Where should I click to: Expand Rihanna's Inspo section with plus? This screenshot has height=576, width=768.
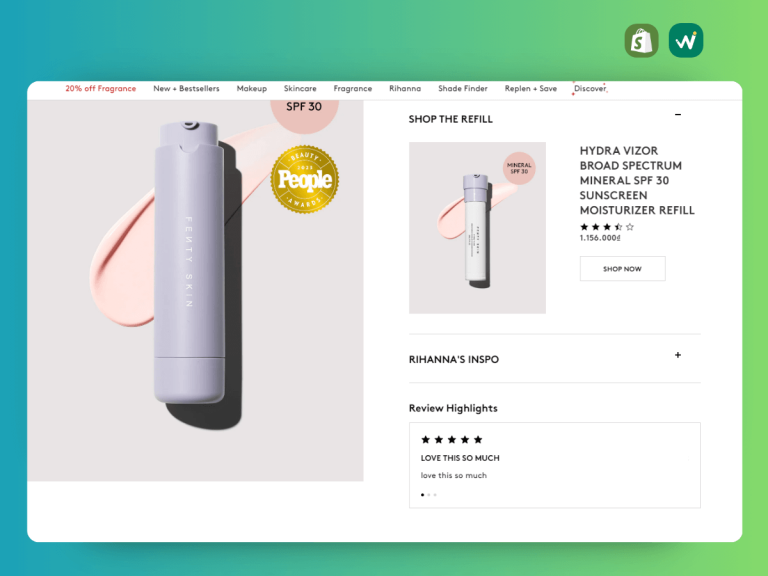678,355
